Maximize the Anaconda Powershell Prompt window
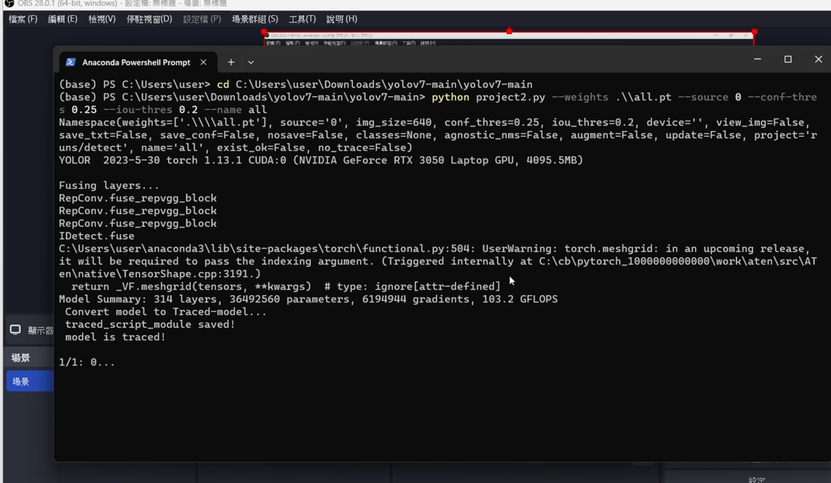The width and height of the screenshot is (831, 483). [x=788, y=60]
